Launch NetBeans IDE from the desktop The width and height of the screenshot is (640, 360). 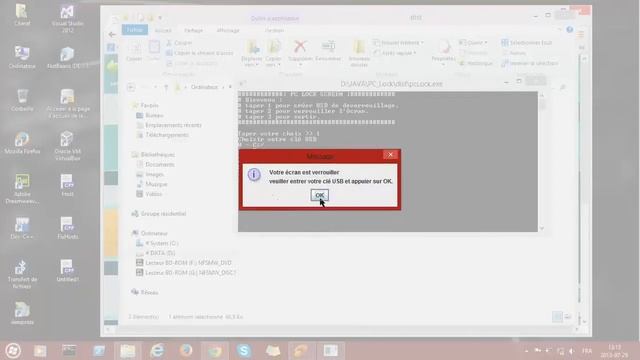tap(67, 57)
